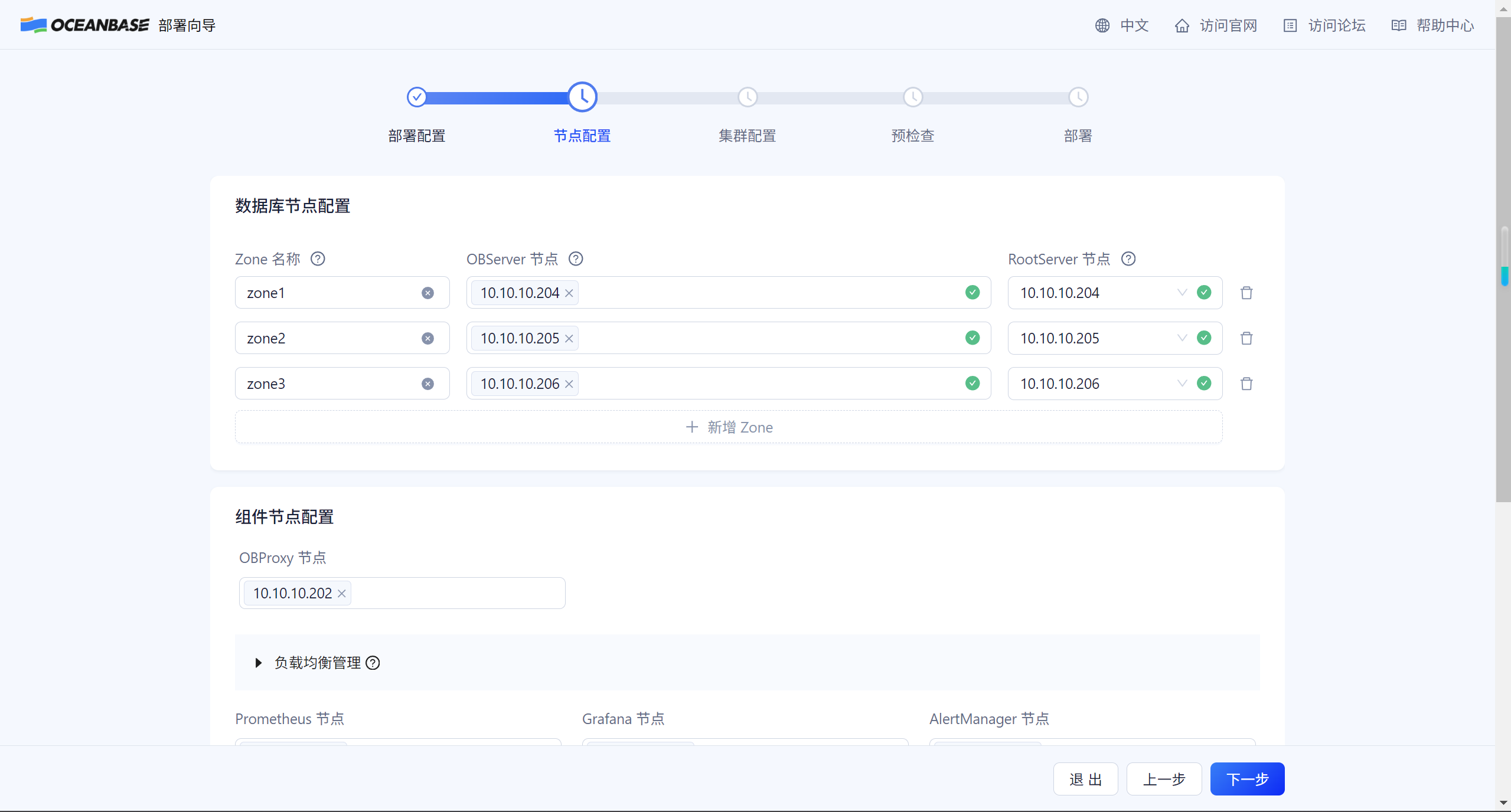The height and width of the screenshot is (812, 1511).
Task: Click help icon beside 负载均衡管理
Action: point(373,663)
